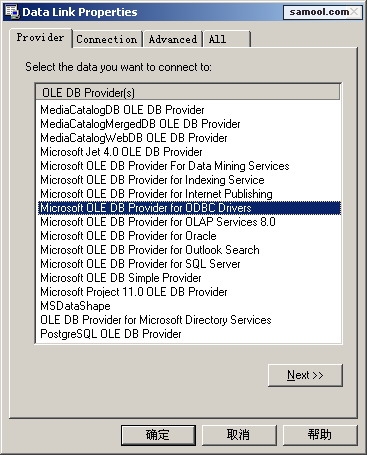Open the Connection tab
The image size is (368, 455).
pyautogui.click(x=107, y=39)
